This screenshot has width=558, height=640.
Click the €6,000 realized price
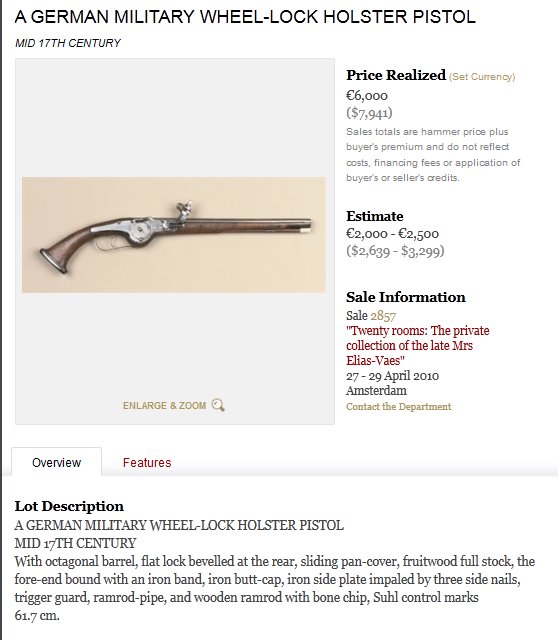pyautogui.click(x=367, y=96)
